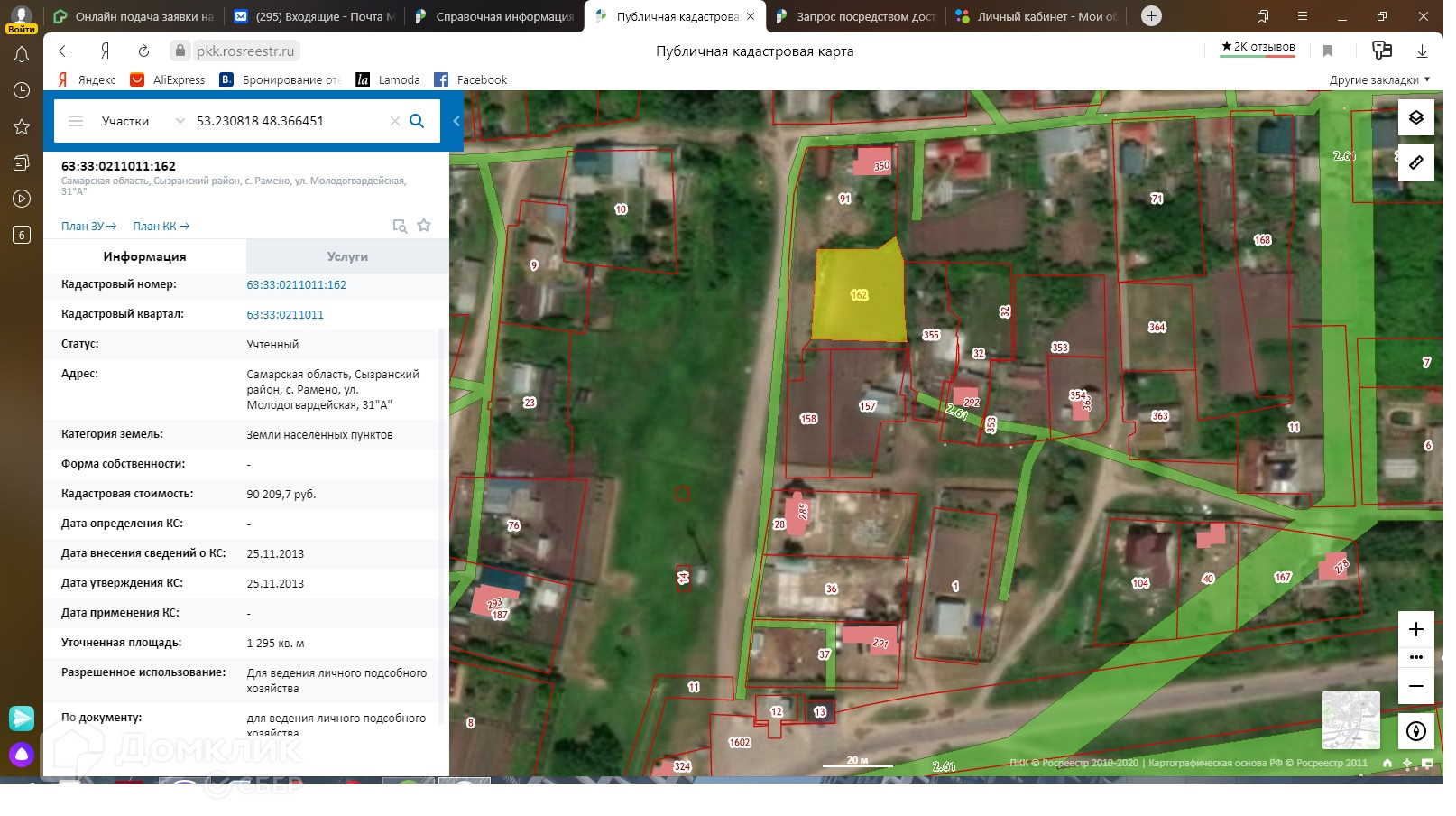Toggle the browser bookmark flag icon
The image size is (1456, 816).
[x=1328, y=51]
